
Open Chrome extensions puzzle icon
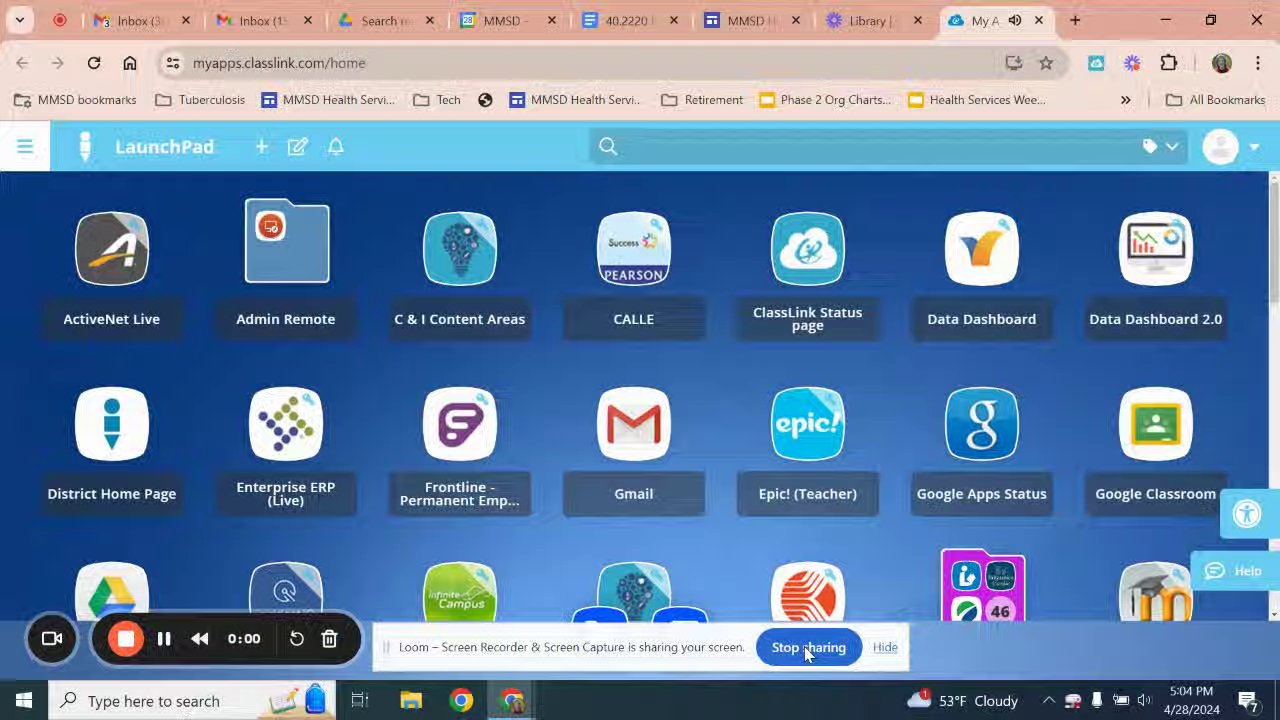pos(1168,63)
